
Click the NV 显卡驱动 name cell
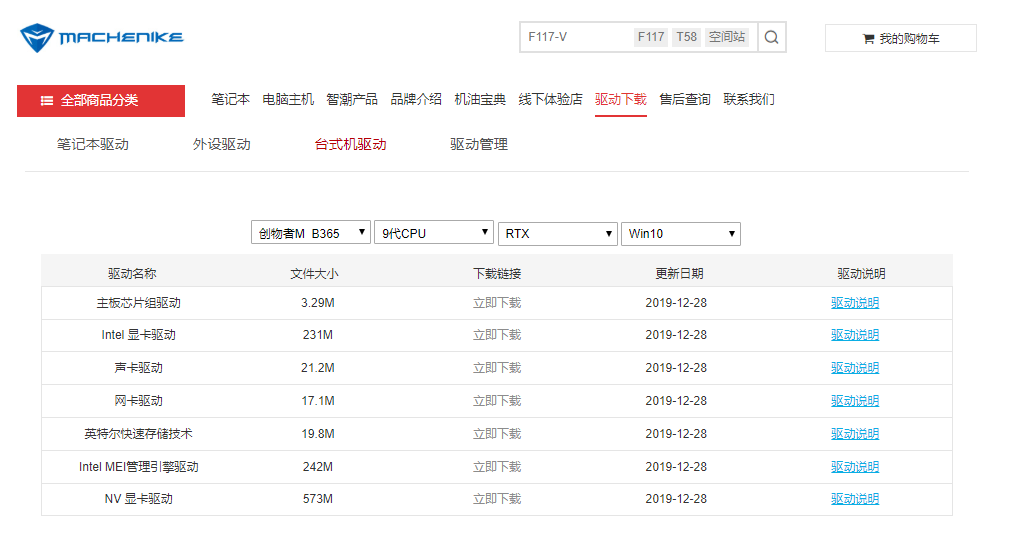138,499
